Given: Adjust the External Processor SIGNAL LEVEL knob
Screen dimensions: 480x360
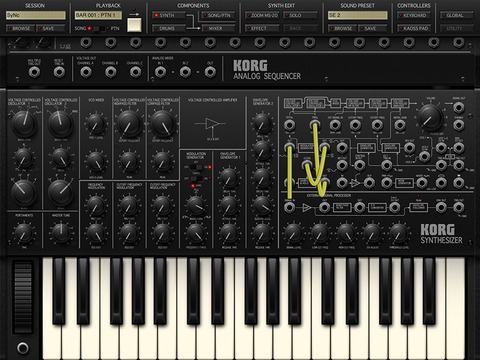Looking at the screenshot, I should (293, 233).
